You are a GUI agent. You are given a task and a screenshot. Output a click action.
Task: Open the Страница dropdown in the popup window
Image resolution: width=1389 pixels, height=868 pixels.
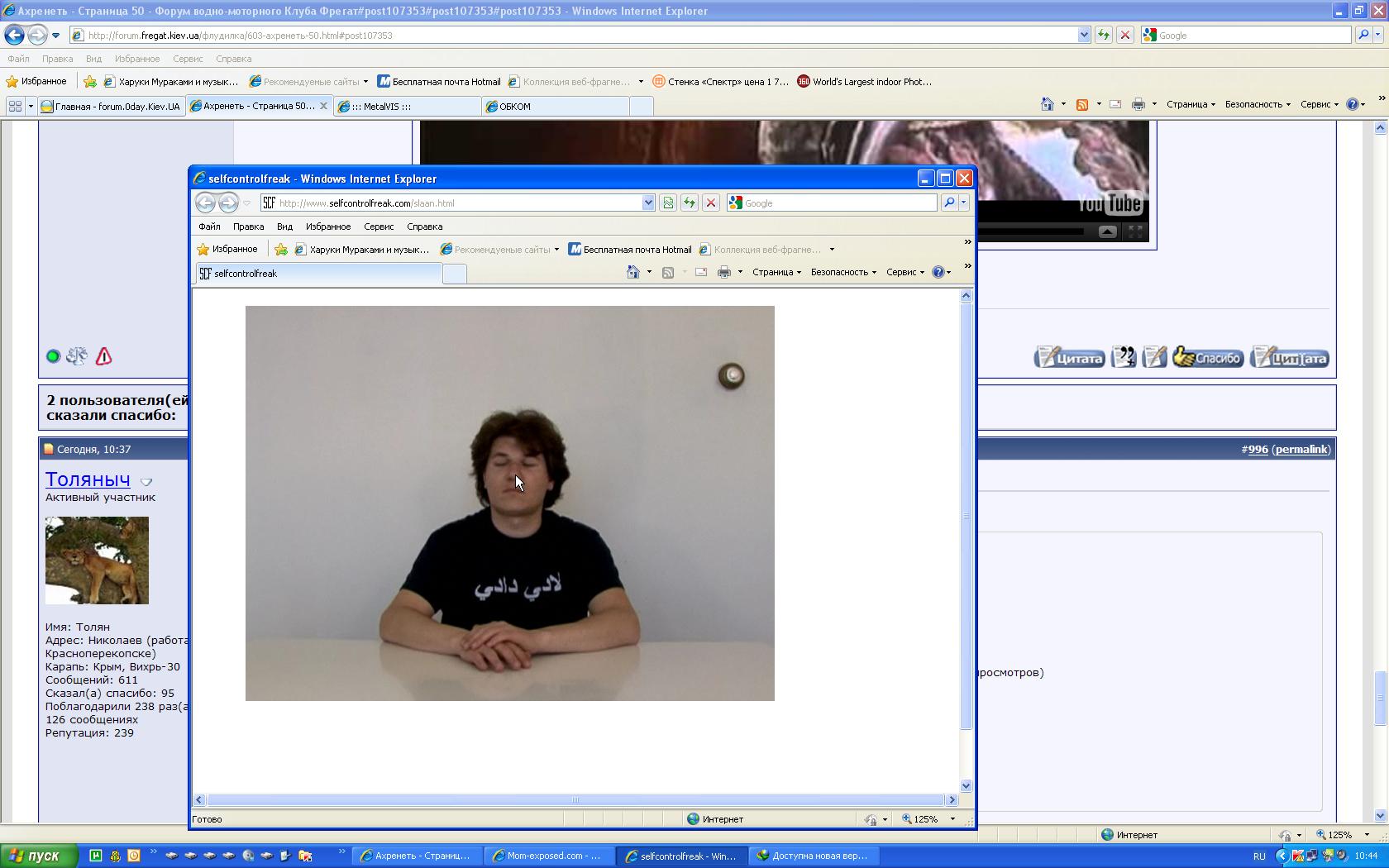coord(776,272)
